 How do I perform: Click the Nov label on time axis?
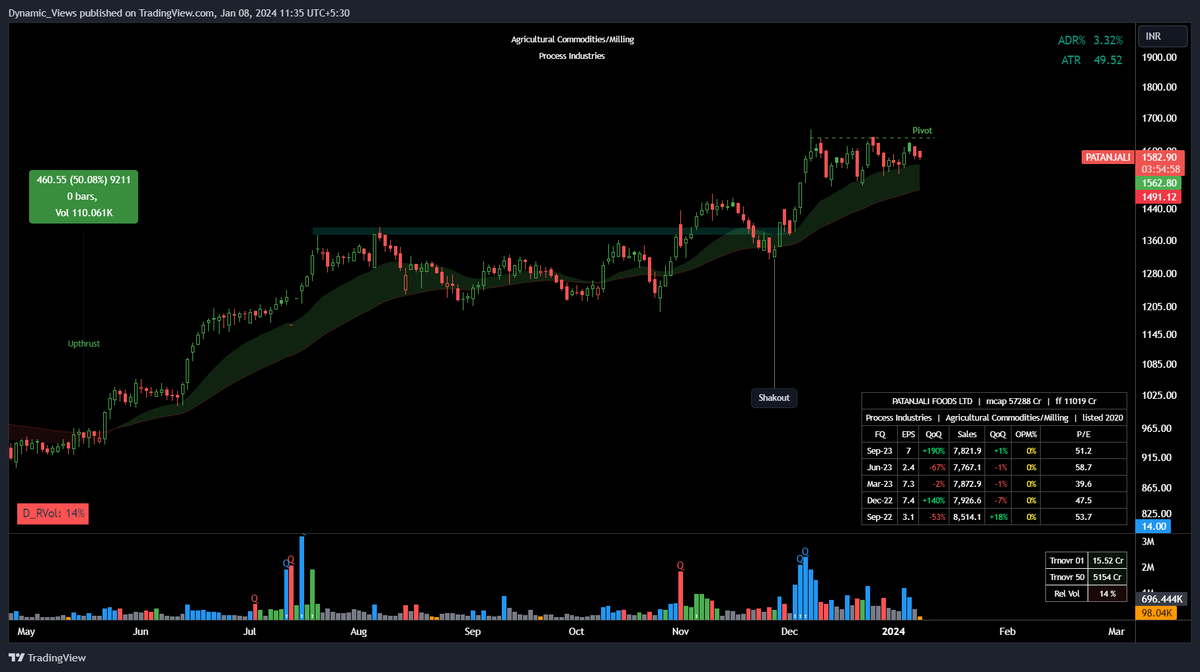[x=680, y=632]
